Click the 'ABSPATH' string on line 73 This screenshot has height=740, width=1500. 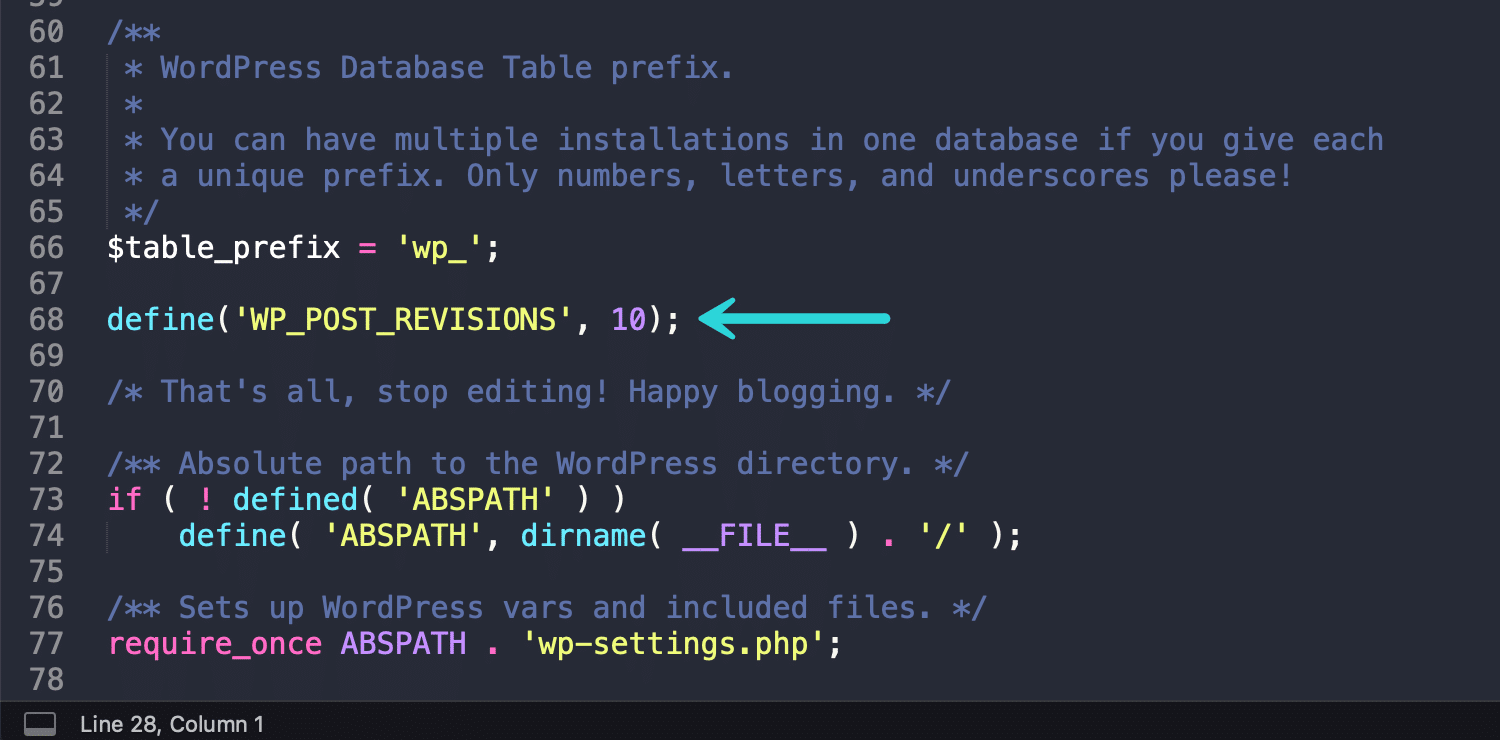(x=475, y=499)
